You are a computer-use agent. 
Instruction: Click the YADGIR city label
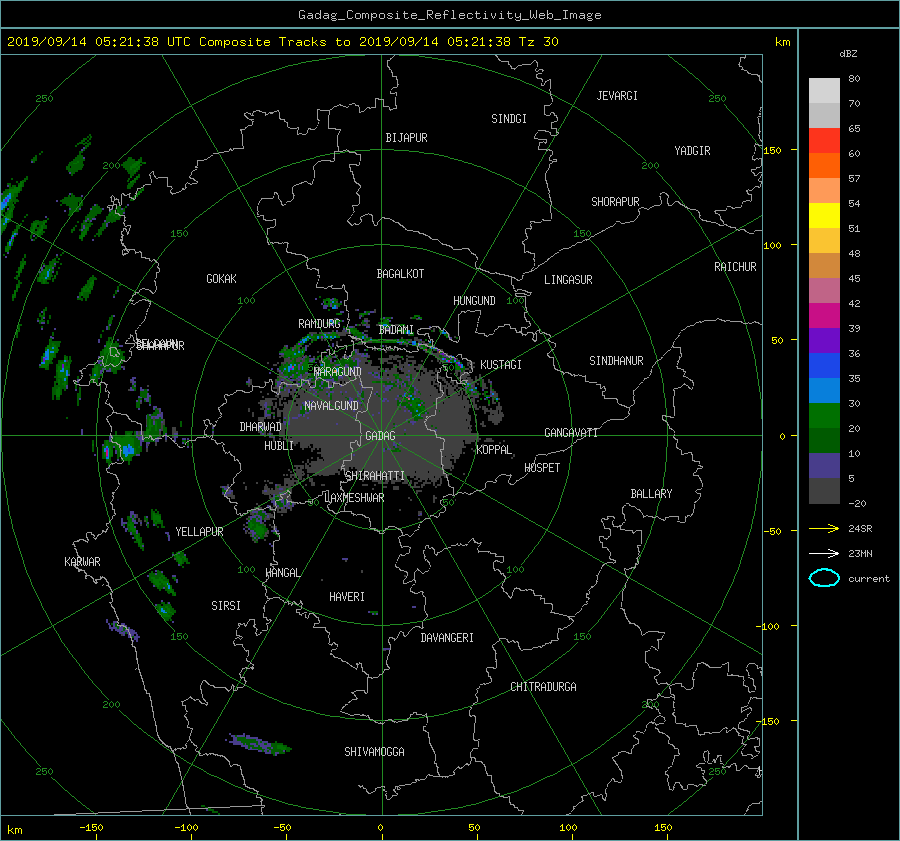click(x=692, y=151)
